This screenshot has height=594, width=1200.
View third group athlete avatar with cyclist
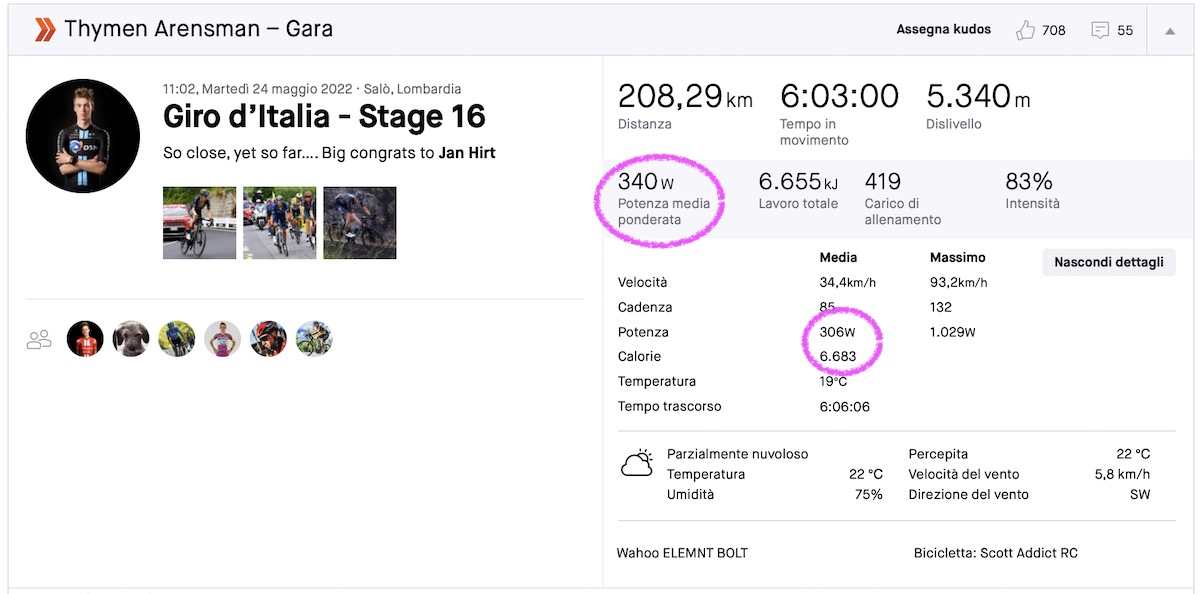pyautogui.click(x=177, y=339)
